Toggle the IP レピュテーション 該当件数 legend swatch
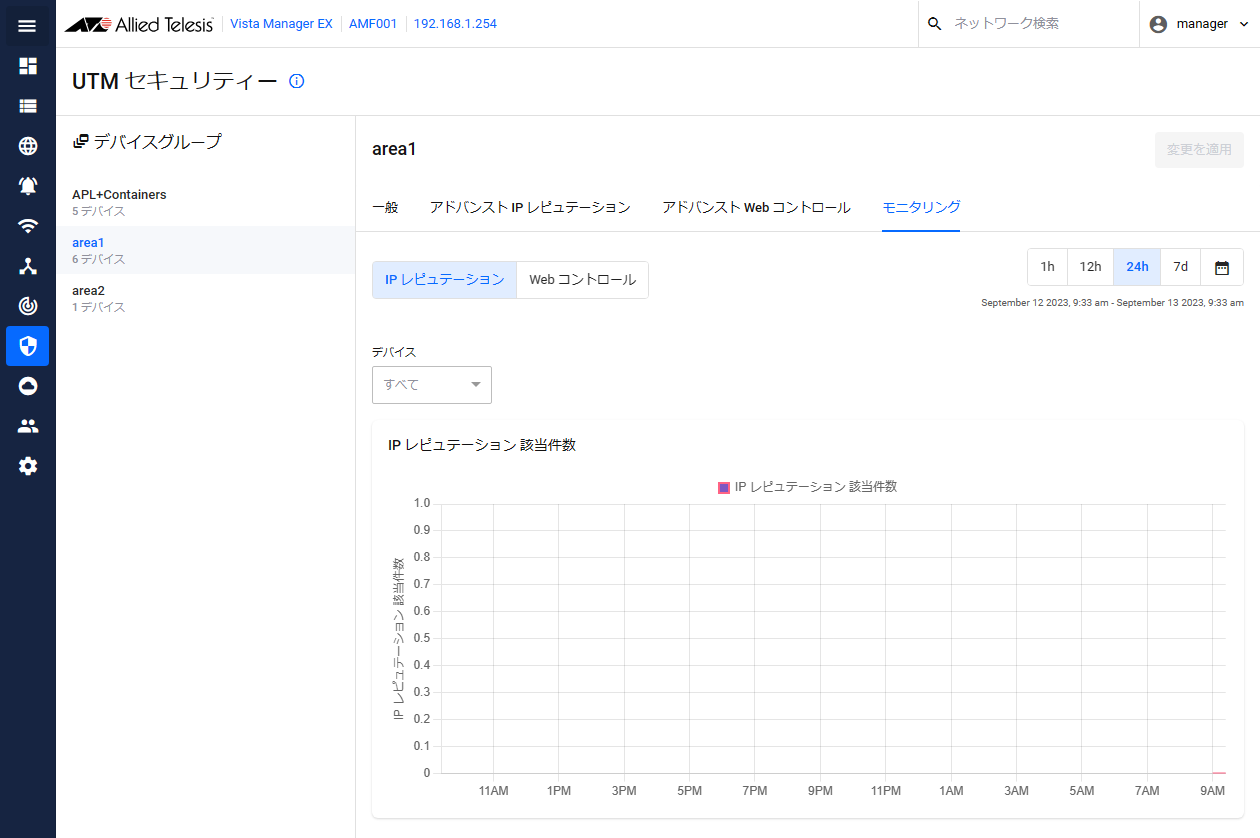 (724, 487)
